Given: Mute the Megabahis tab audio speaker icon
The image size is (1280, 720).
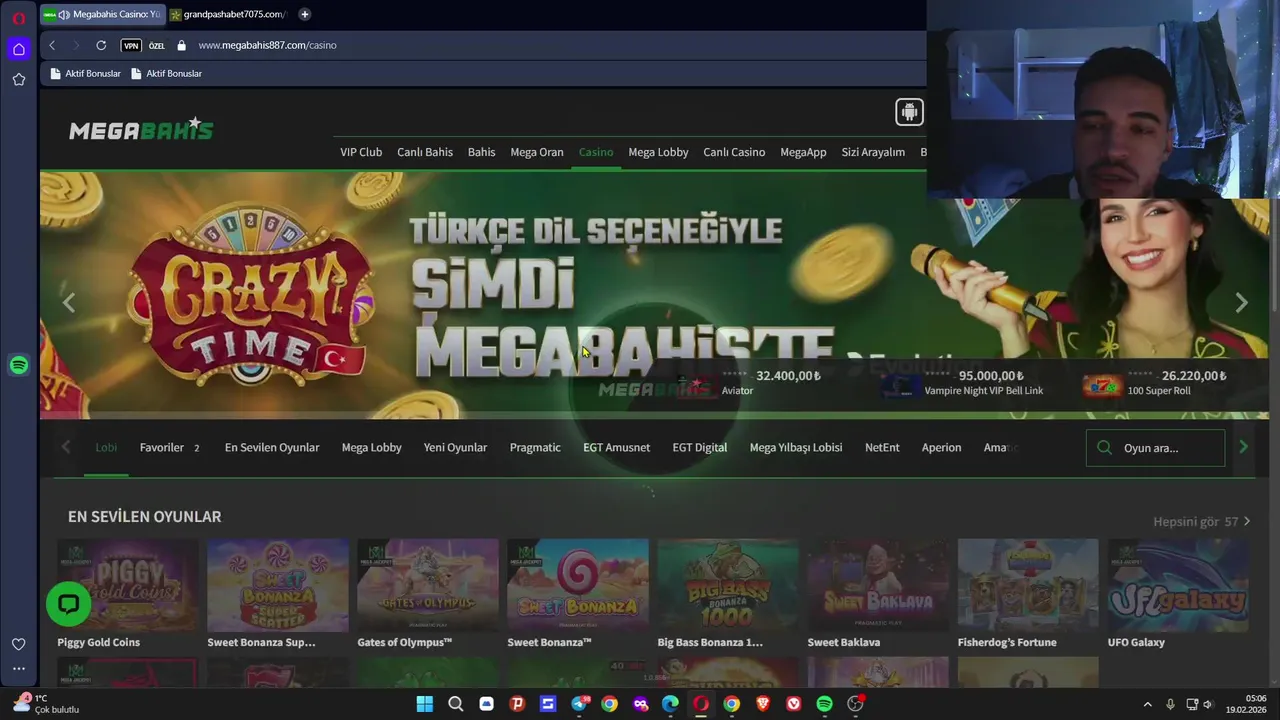Looking at the screenshot, I should pos(64,14).
